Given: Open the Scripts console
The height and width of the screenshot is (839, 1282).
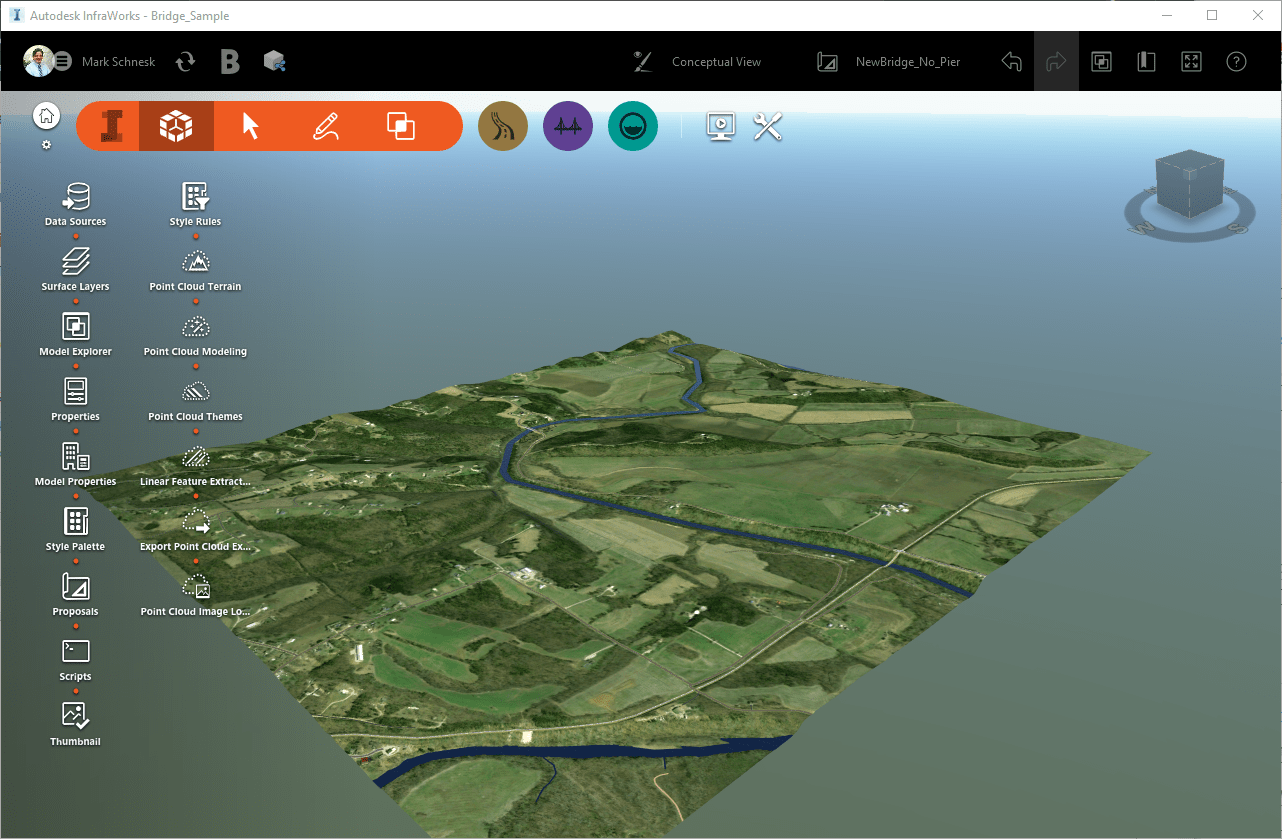Looking at the screenshot, I should tap(76, 652).
